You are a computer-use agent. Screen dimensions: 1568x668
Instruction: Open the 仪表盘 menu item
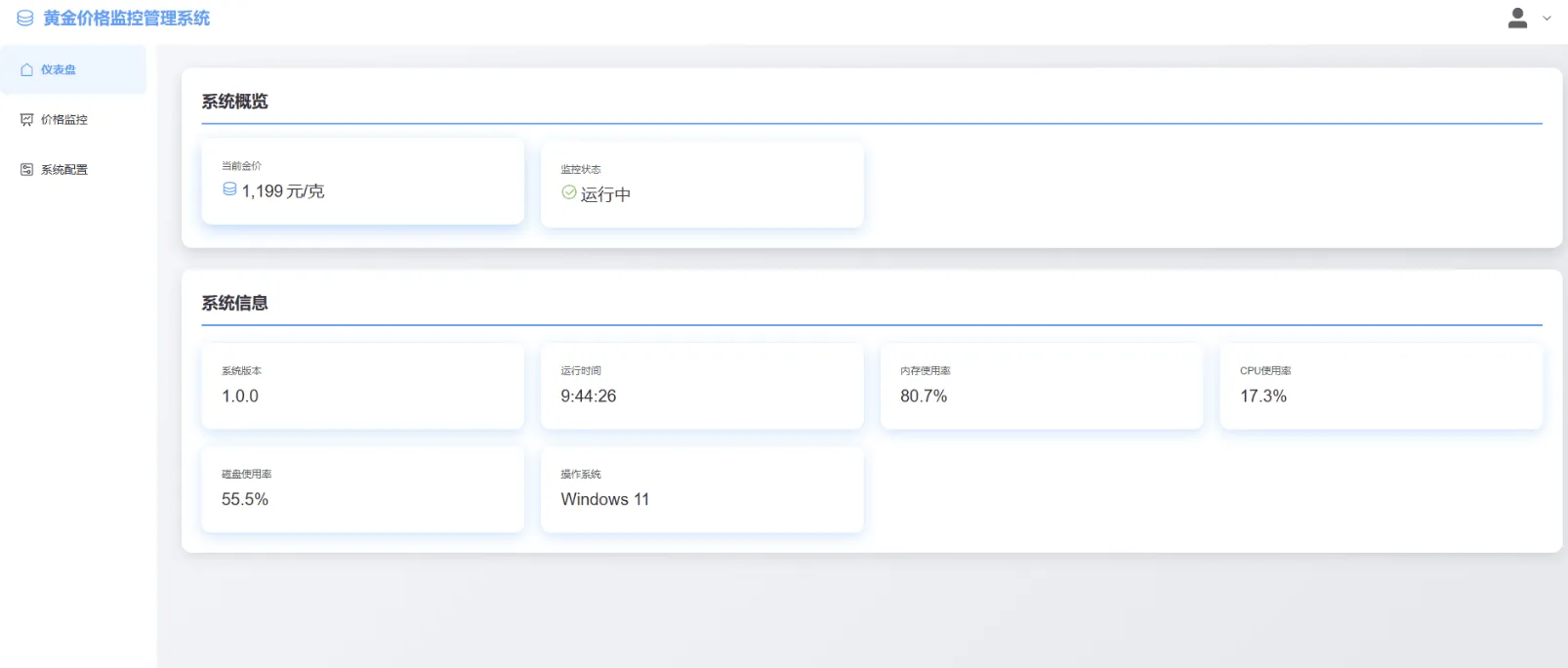(x=59, y=70)
